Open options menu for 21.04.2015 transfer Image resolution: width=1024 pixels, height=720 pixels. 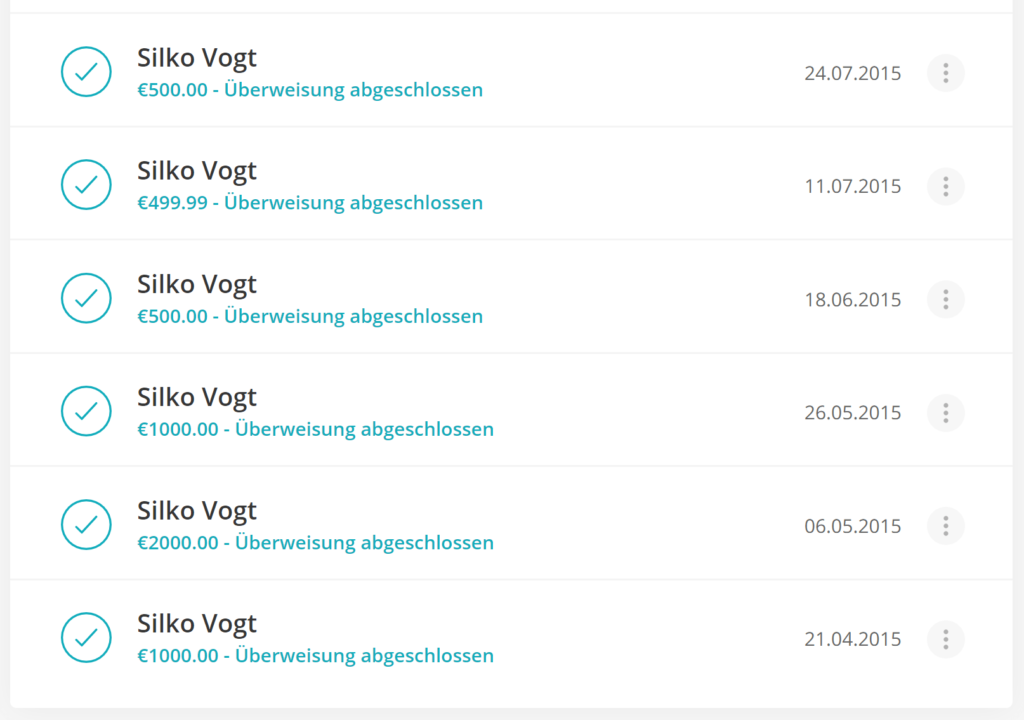click(946, 639)
